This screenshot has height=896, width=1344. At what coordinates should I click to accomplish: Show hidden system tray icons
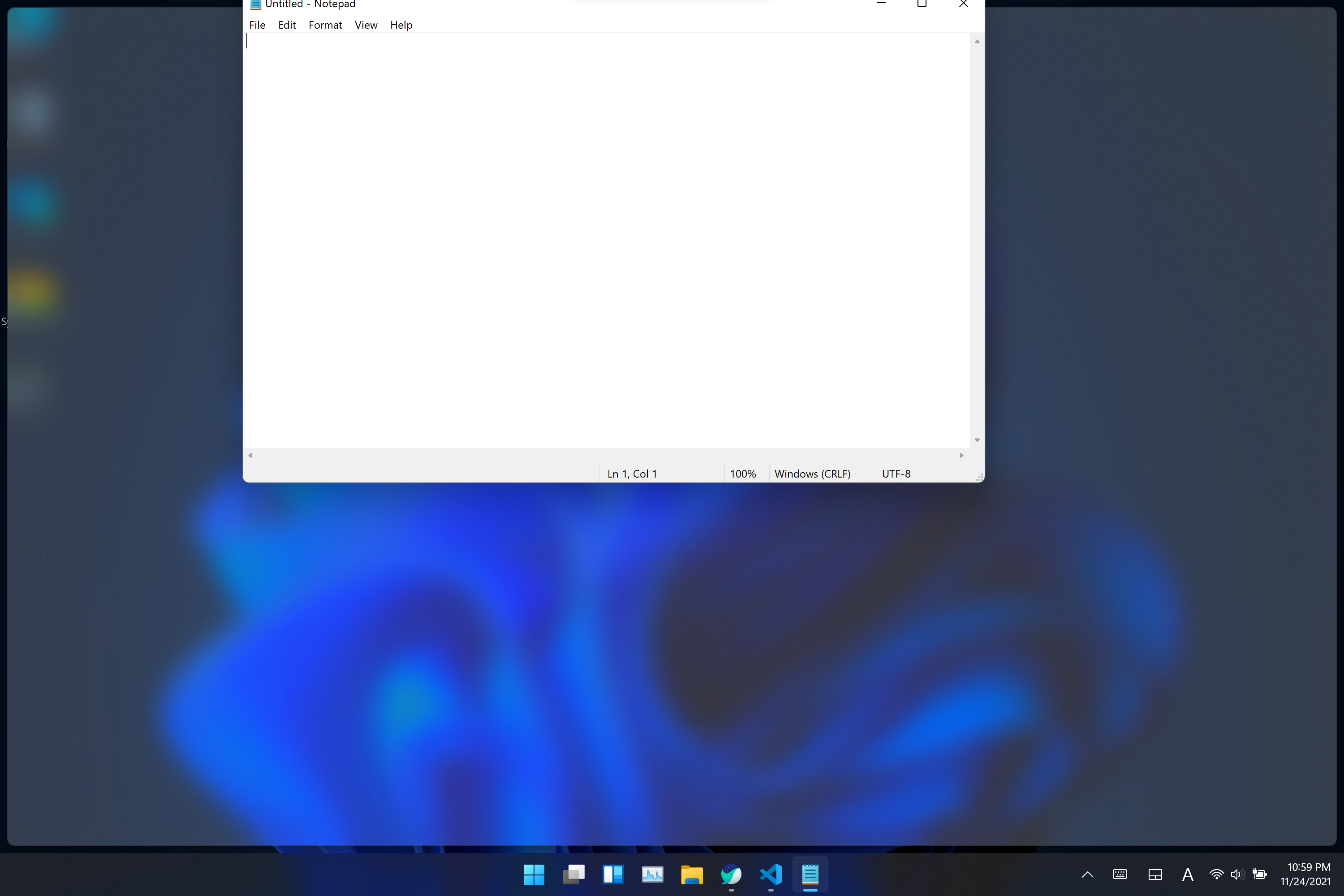pos(1087,874)
